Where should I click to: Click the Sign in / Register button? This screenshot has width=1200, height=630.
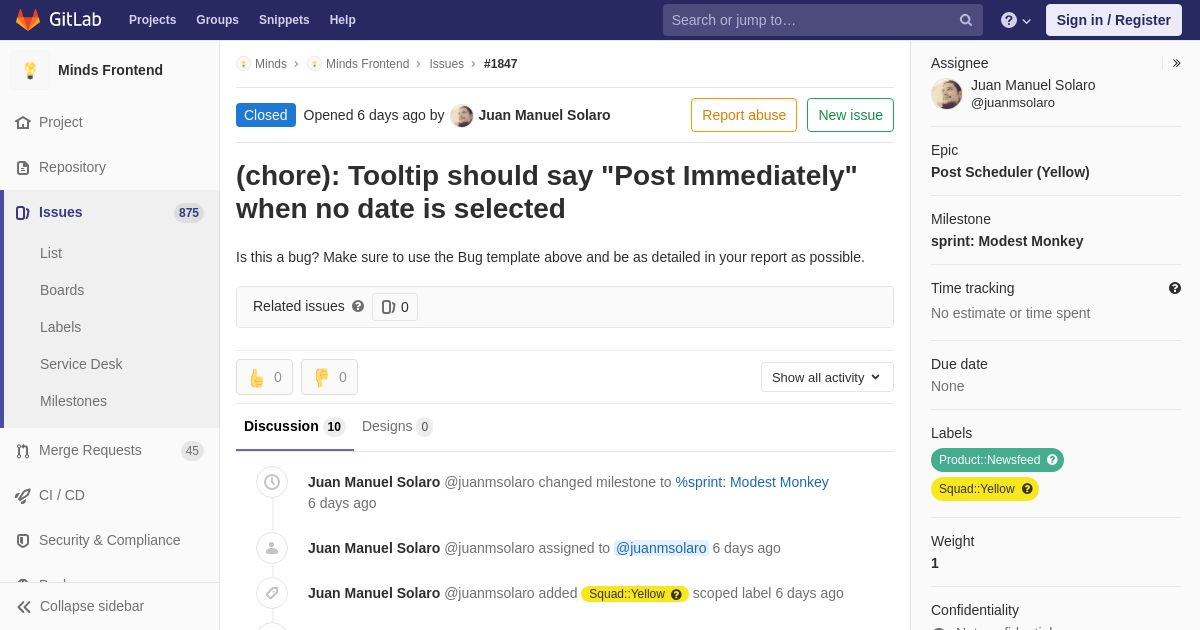point(1114,20)
